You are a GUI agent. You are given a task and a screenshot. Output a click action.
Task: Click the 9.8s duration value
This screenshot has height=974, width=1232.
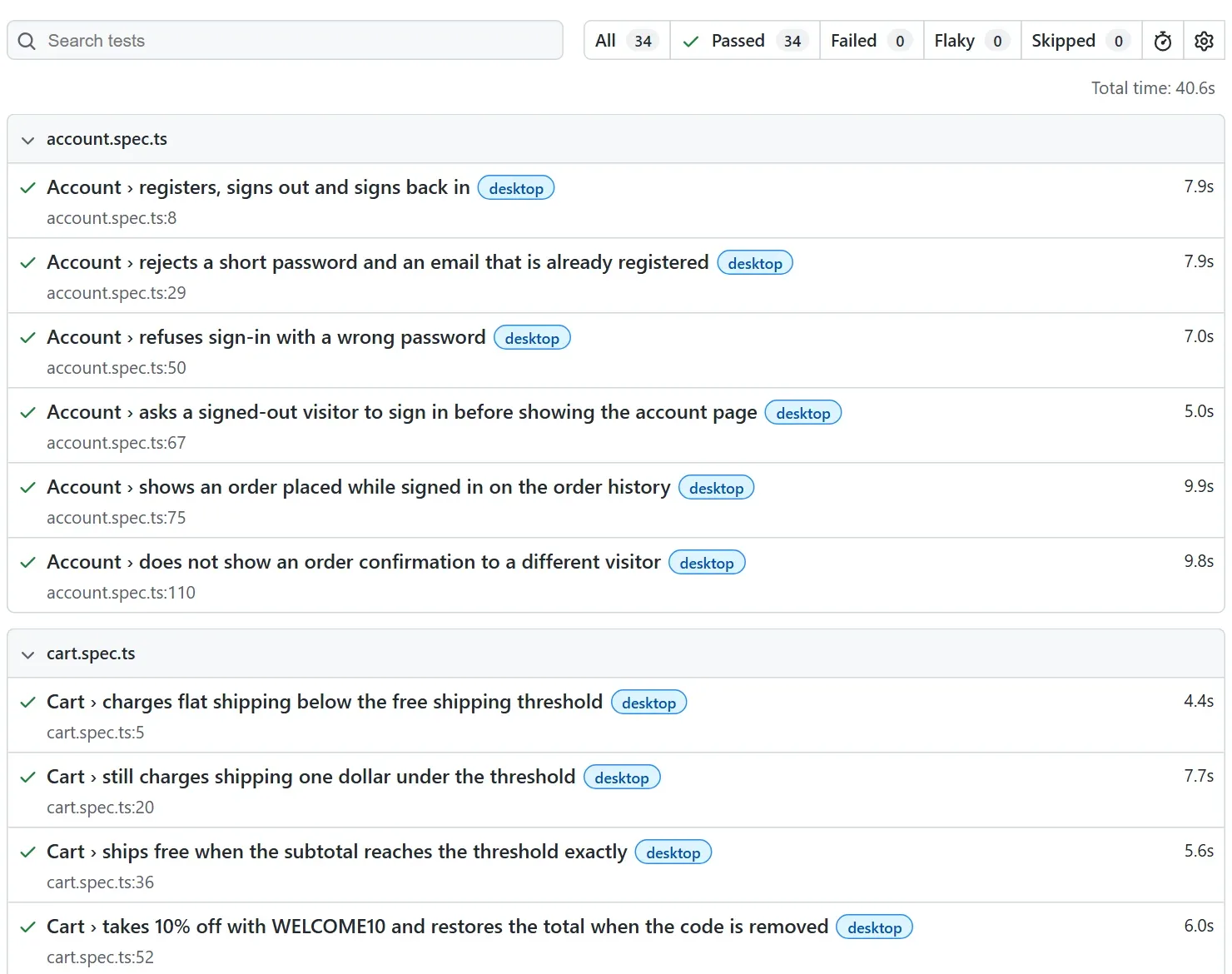click(1199, 561)
